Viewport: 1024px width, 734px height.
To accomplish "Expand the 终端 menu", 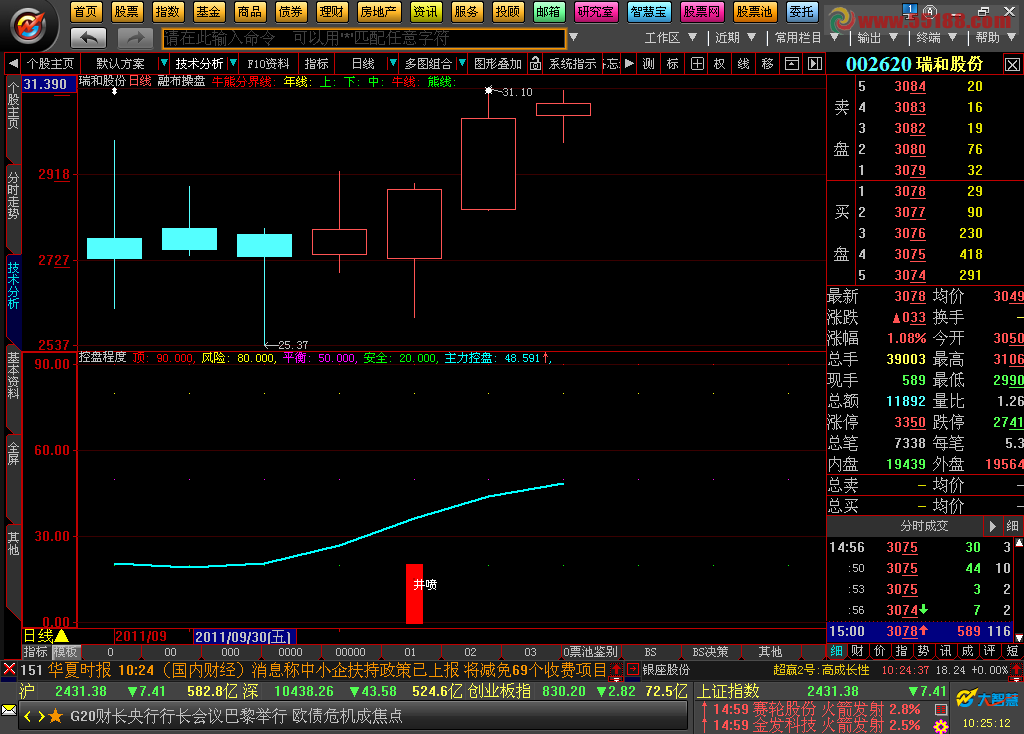I will 936,38.
